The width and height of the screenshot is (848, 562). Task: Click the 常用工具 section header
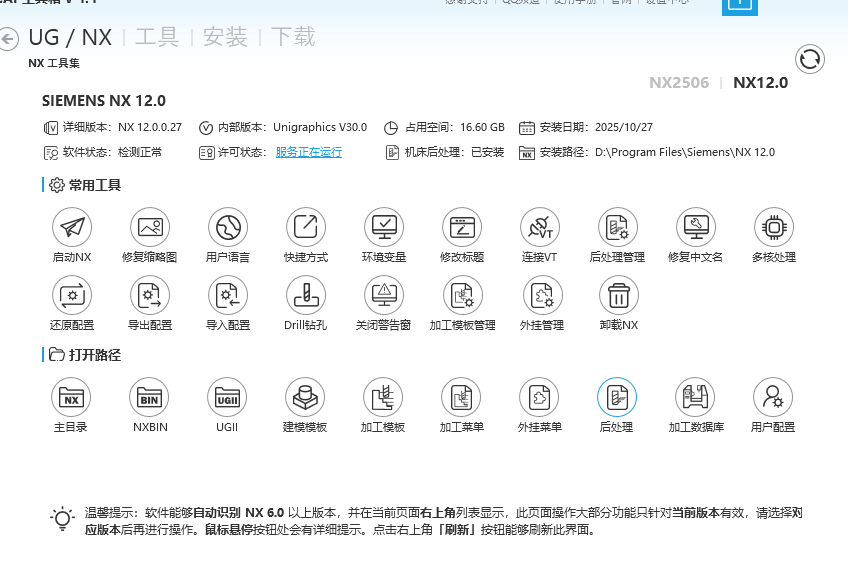pos(95,185)
